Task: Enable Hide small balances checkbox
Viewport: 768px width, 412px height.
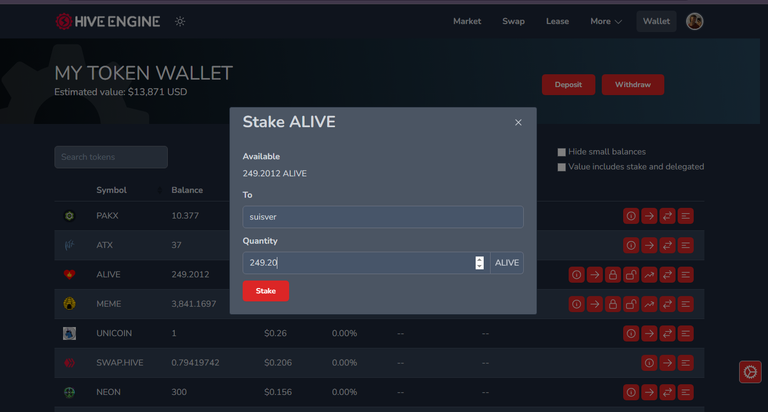Action: point(562,152)
